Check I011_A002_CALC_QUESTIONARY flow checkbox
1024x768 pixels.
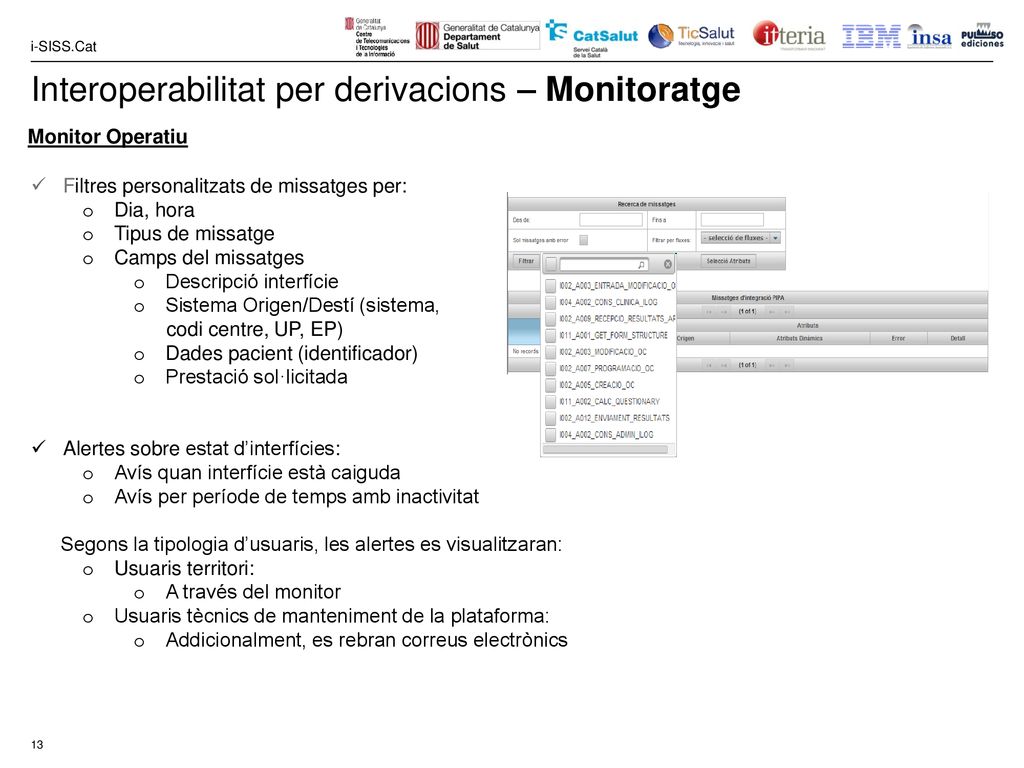tap(551, 402)
